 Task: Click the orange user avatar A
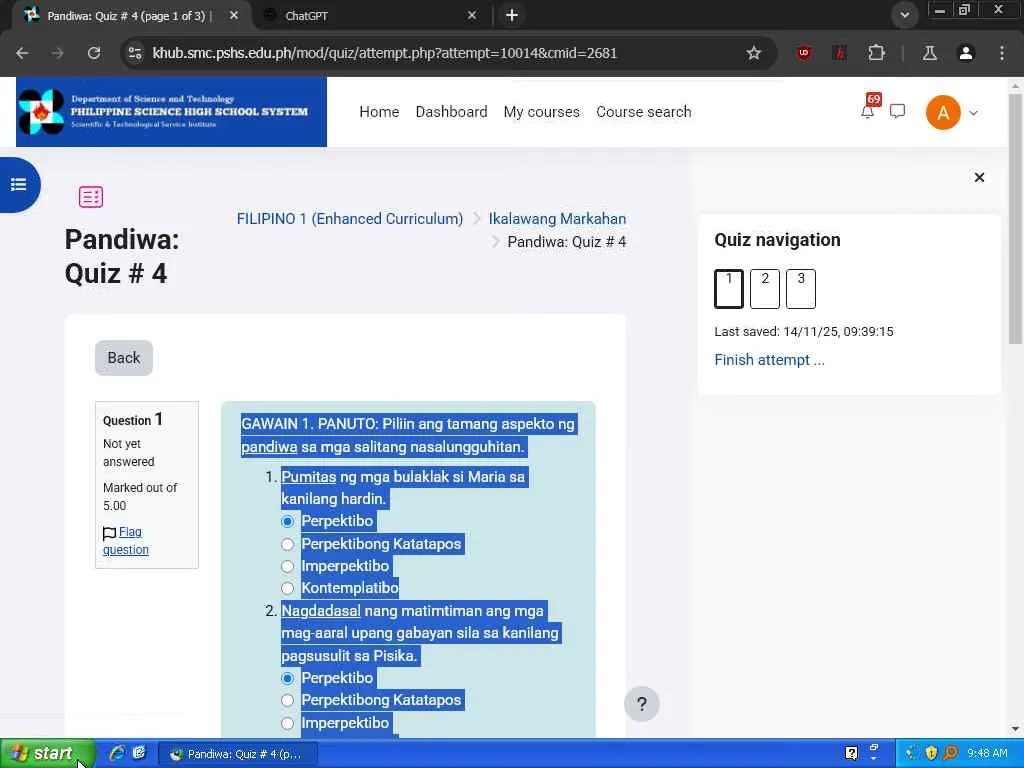pos(943,112)
